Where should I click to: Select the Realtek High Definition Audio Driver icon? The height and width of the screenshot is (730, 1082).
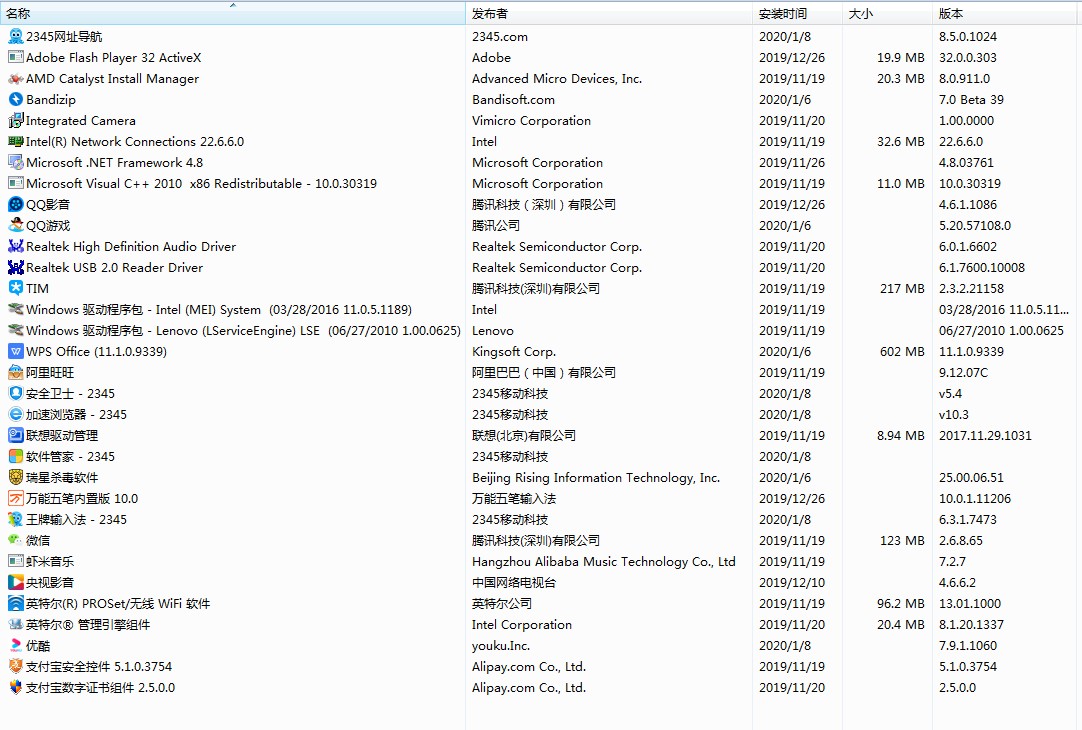click(15, 246)
